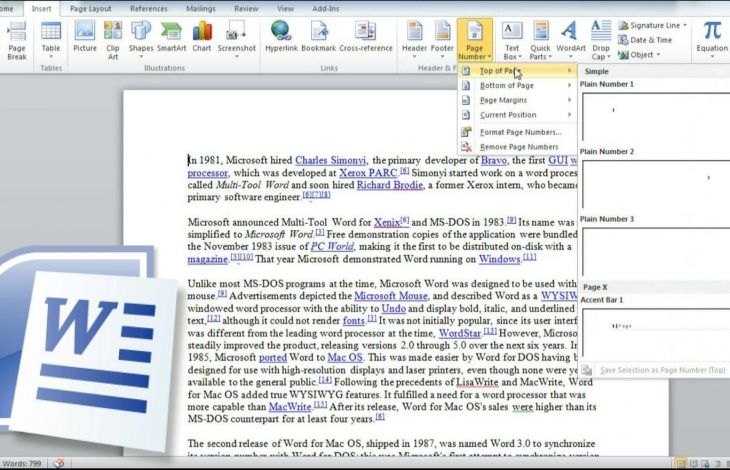
Task: Insert an Equation
Action: [712, 40]
